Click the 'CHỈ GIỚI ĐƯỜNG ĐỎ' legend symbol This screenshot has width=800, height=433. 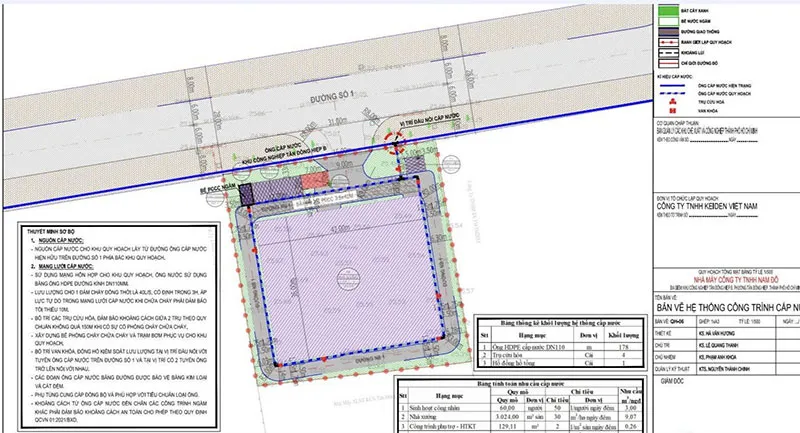click(668, 63)
